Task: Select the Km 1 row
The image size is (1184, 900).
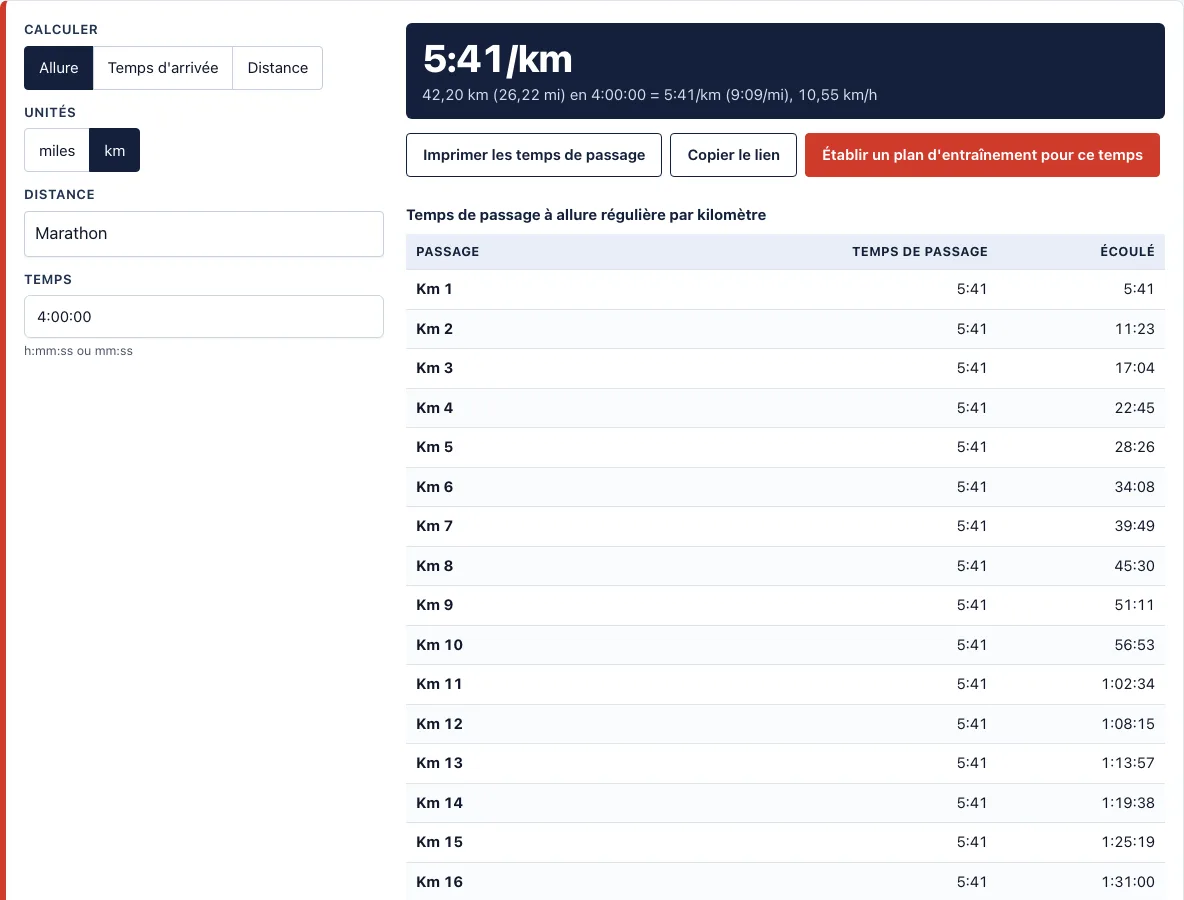Action: (x=785, y=289)
